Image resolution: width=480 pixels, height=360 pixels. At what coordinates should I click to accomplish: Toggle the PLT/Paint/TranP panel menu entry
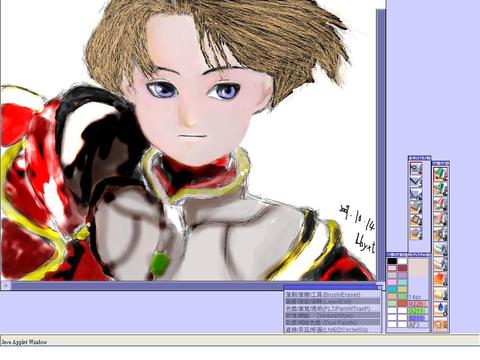(332, 308)
